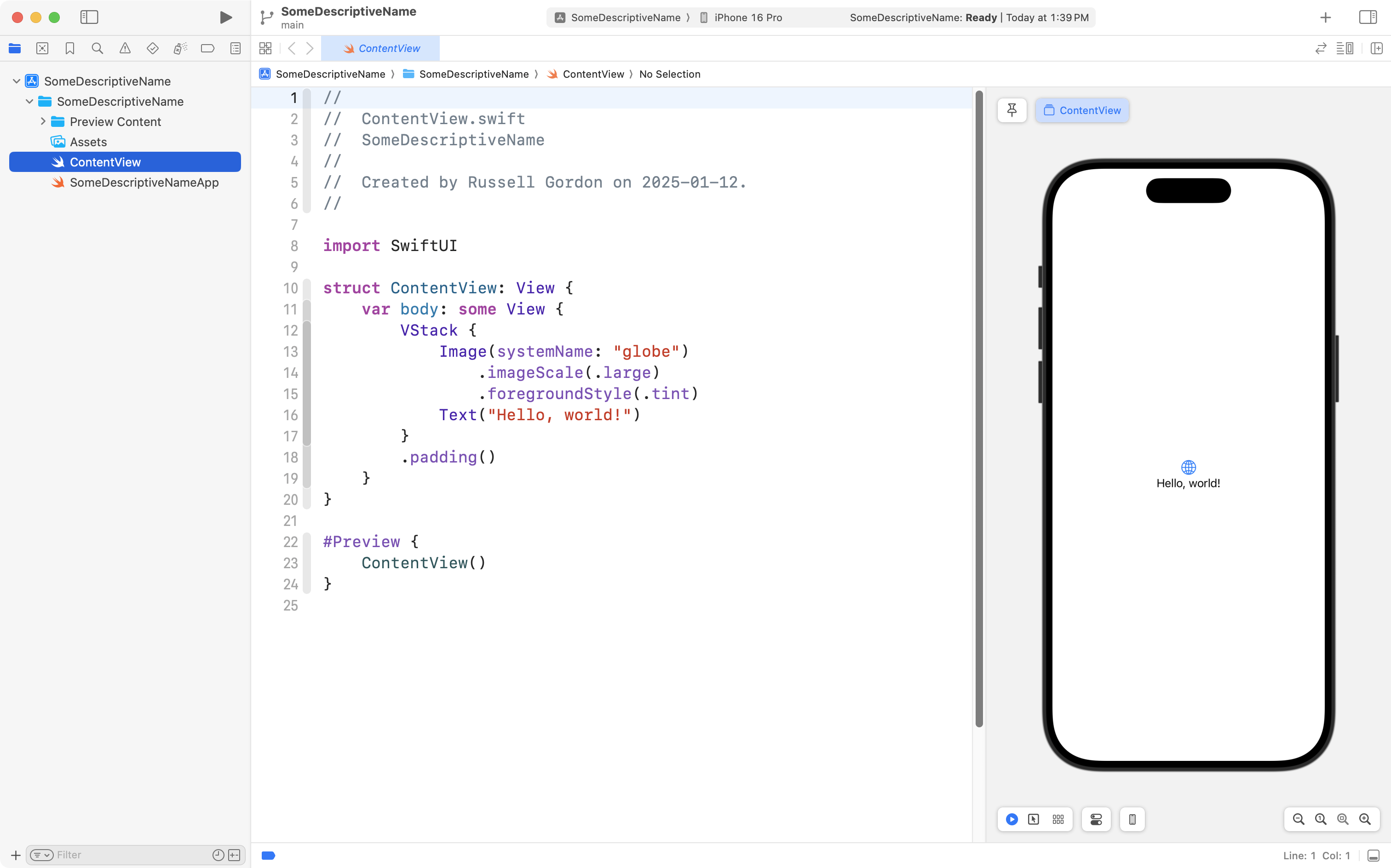
Task: Click the ContentView preview chip button
Action: coord(1081,110)
